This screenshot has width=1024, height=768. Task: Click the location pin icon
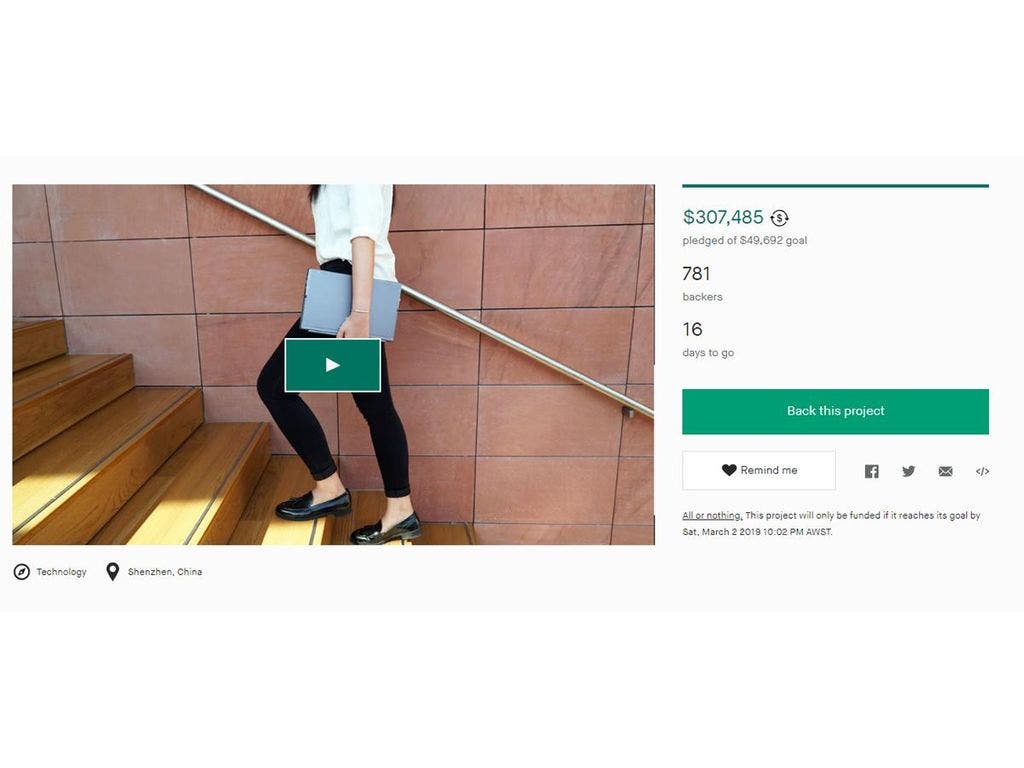click(113, 572)
